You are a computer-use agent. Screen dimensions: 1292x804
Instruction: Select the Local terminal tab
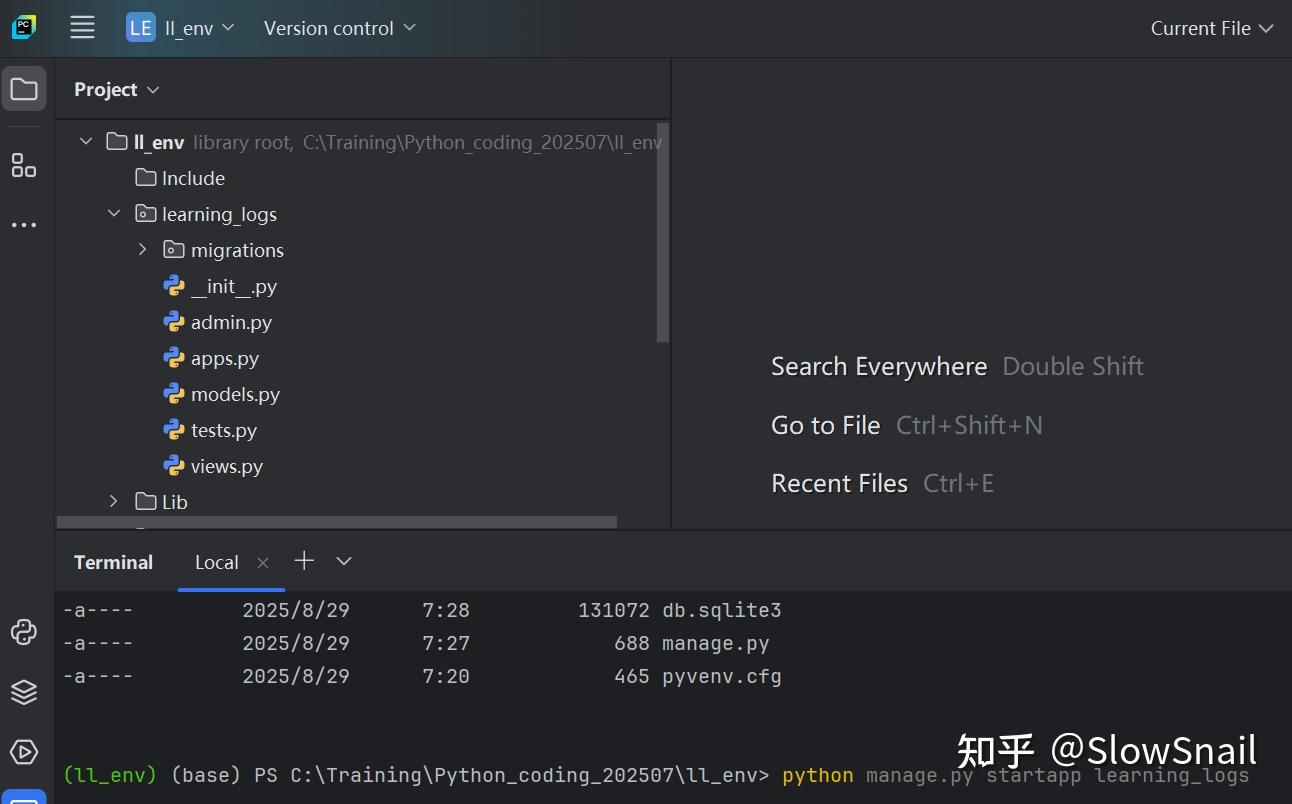coord(216,561)
